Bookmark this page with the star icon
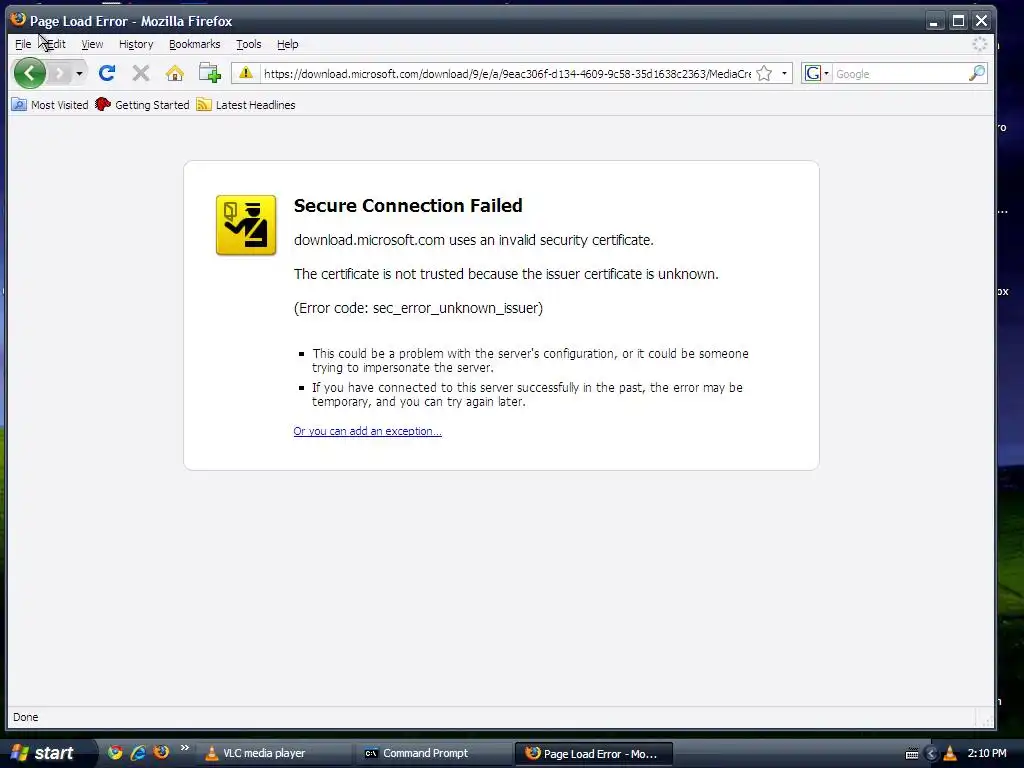This screenshot has width=1024, height=768. pyautogui.click(x=764, y=74)
